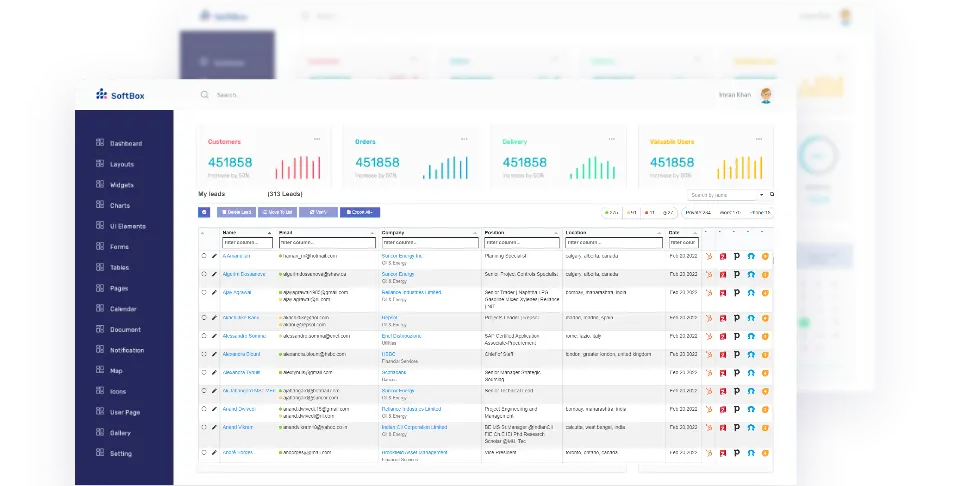Click the Name column filter field
956x486 pixels.
click(248, 243)
